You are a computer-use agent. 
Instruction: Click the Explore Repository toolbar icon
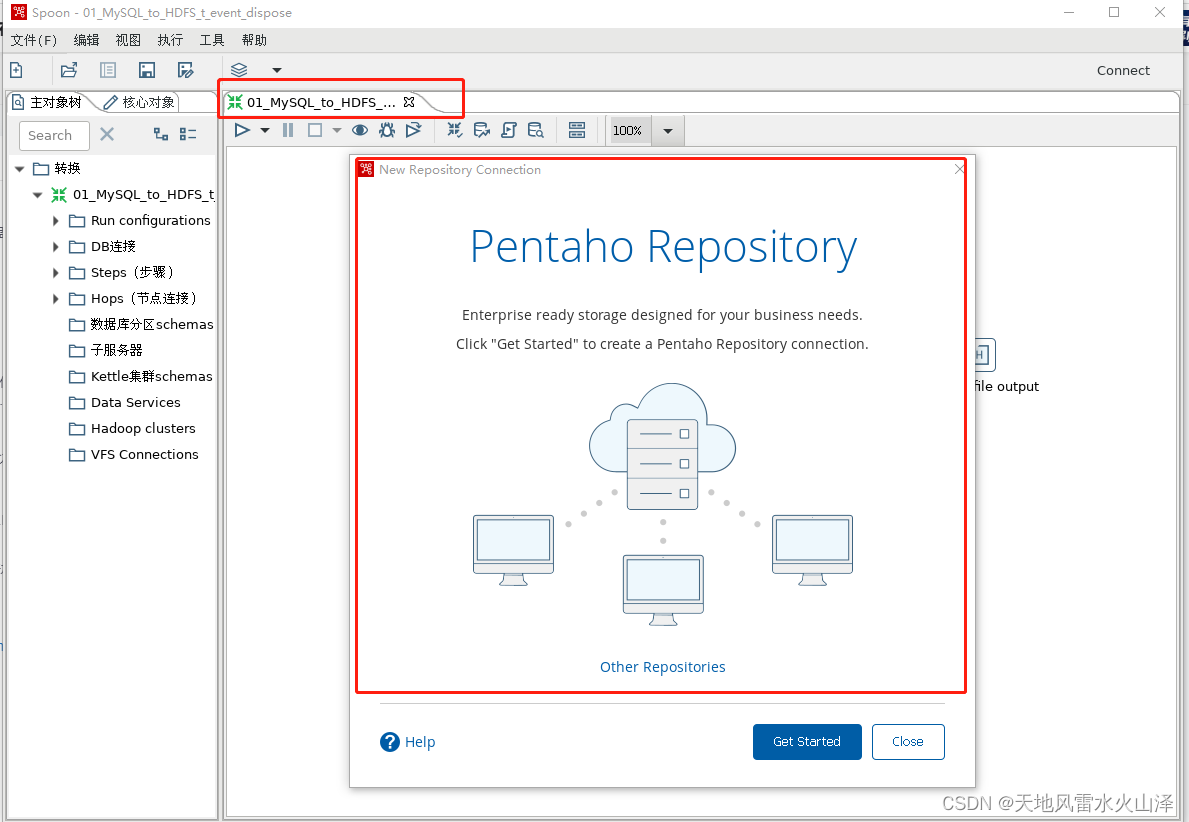pos(108,71)
